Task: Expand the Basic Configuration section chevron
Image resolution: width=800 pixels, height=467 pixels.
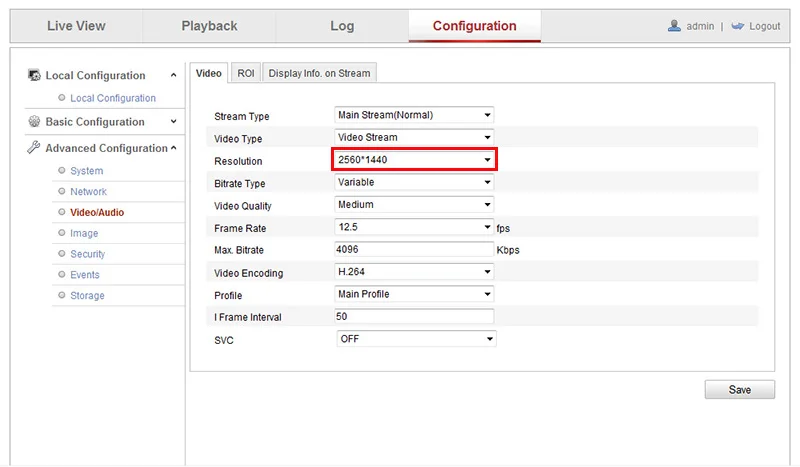Action: click(173, 121)
